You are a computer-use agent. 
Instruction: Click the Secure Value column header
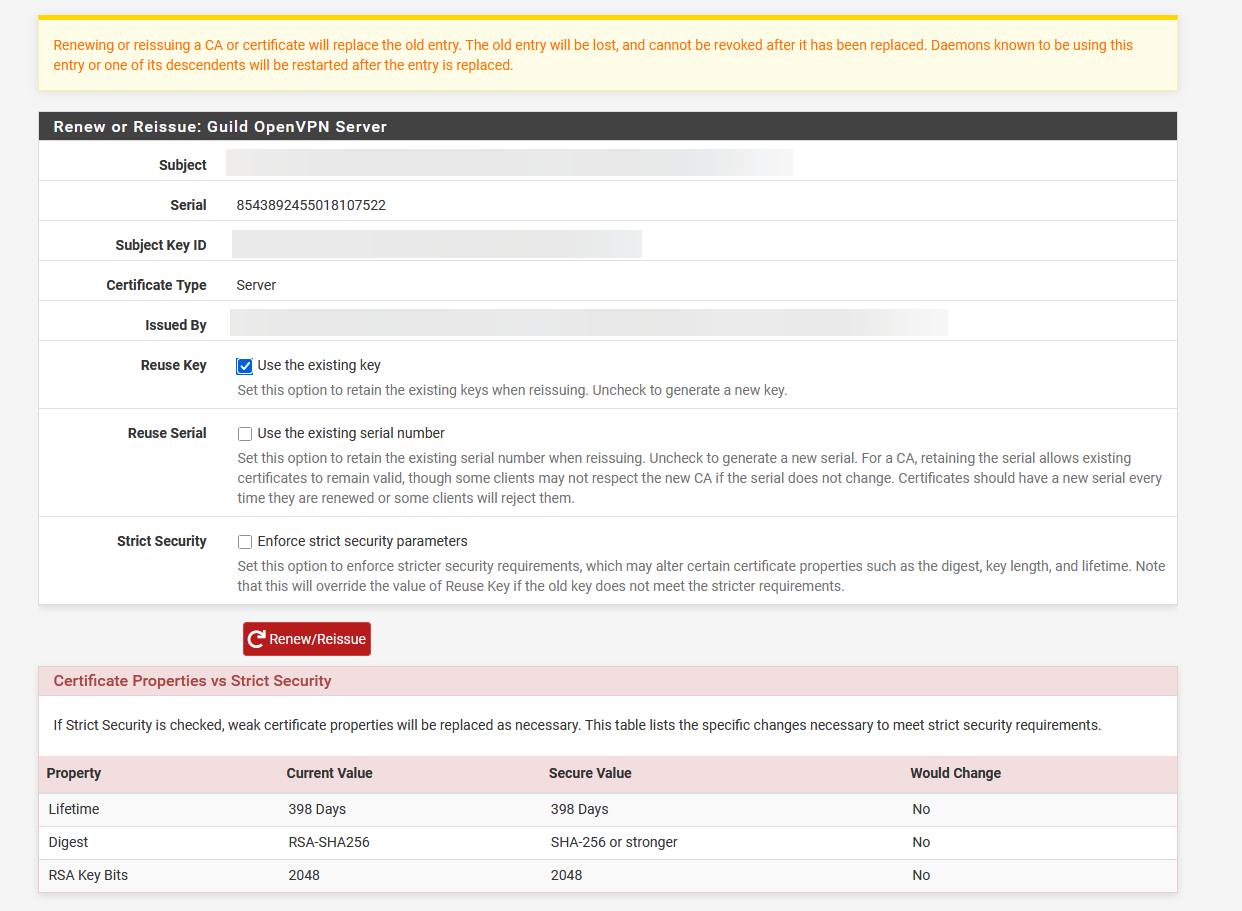590,773
